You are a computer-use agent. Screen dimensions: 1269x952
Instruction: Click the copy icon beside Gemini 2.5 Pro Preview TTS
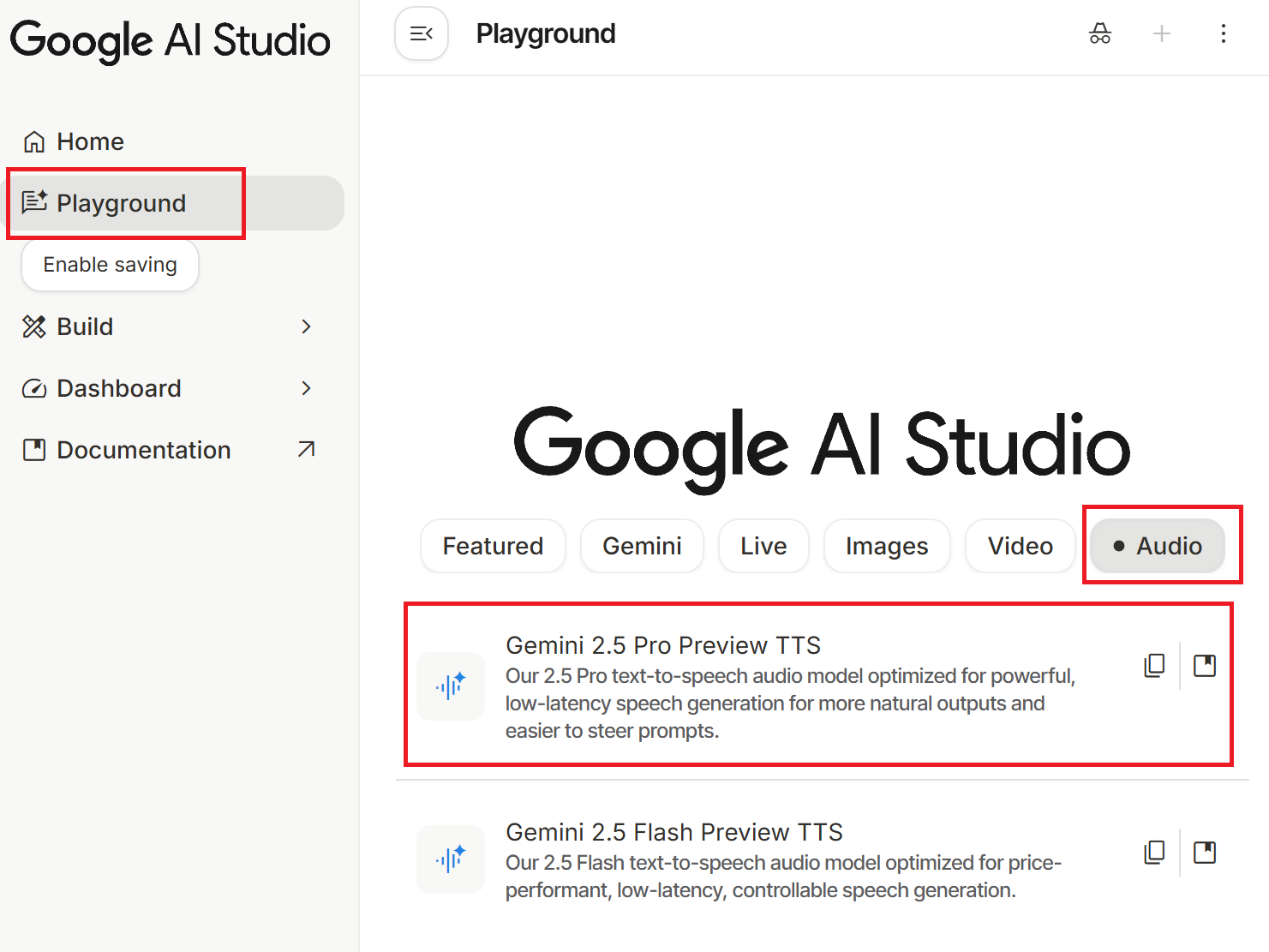pyautogui.click(x=1154, y=666)
